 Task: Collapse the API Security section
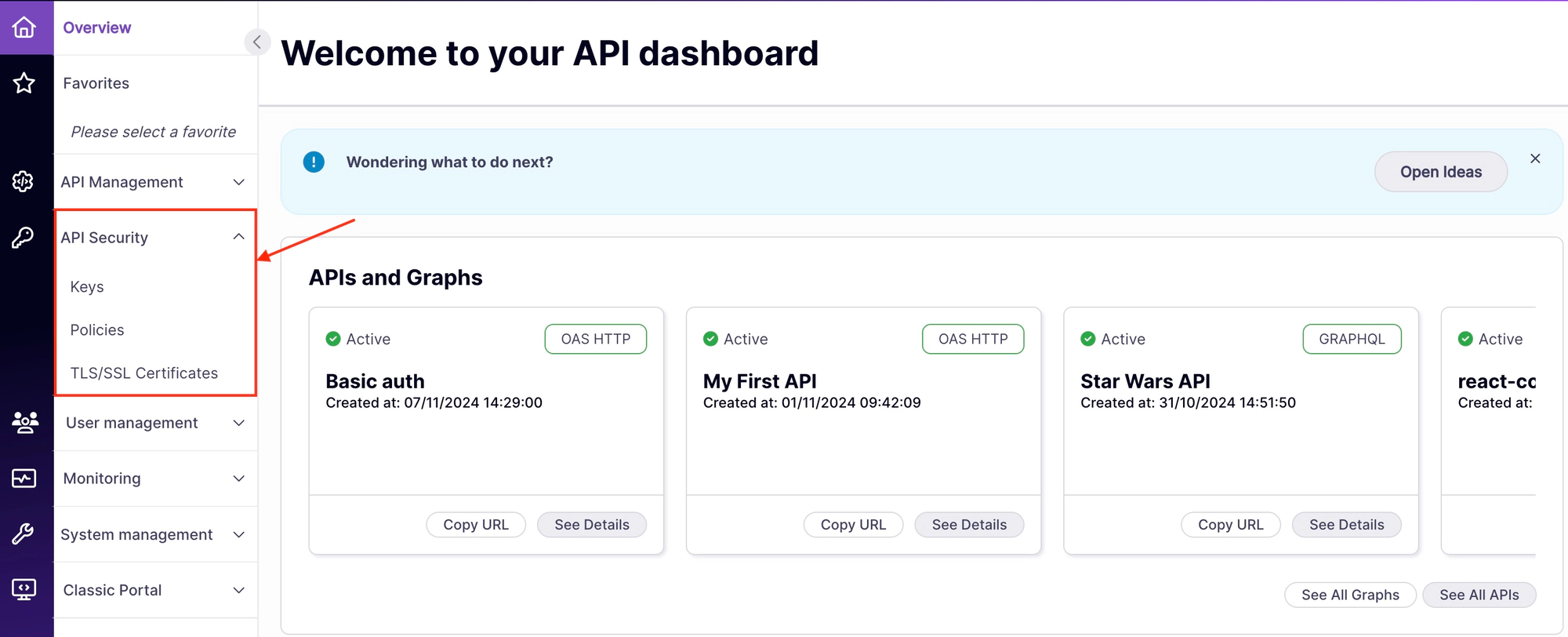tap(238, 237)
